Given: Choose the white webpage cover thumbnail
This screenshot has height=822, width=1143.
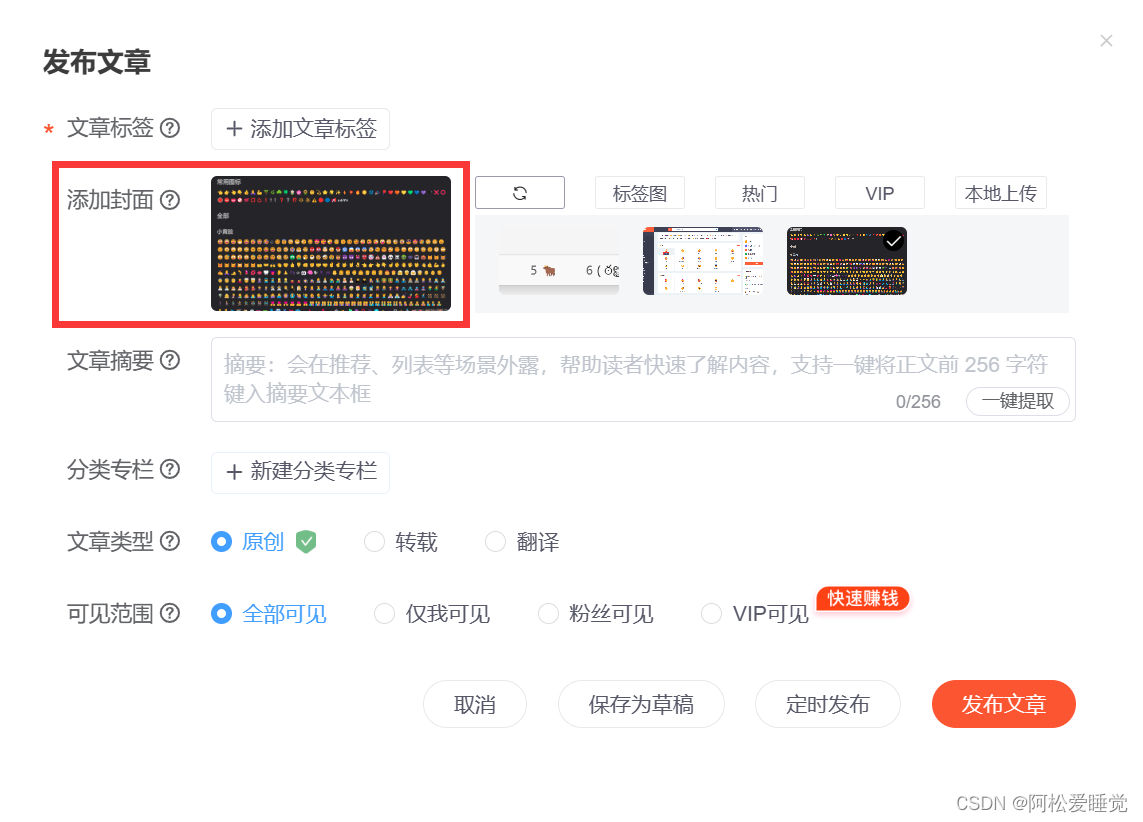Looking at the screenshot, I should (703, 261).
